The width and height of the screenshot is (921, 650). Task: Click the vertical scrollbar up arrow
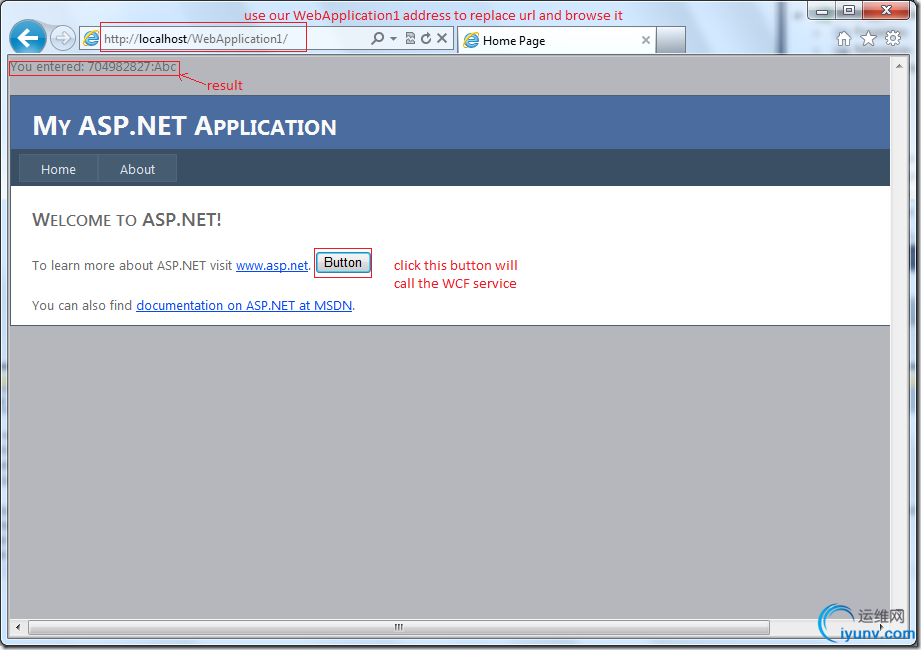click(x=899, y=66)
